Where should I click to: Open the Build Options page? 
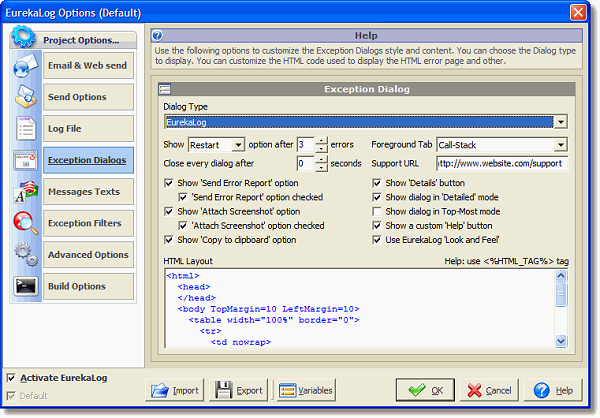pos(88,286)
